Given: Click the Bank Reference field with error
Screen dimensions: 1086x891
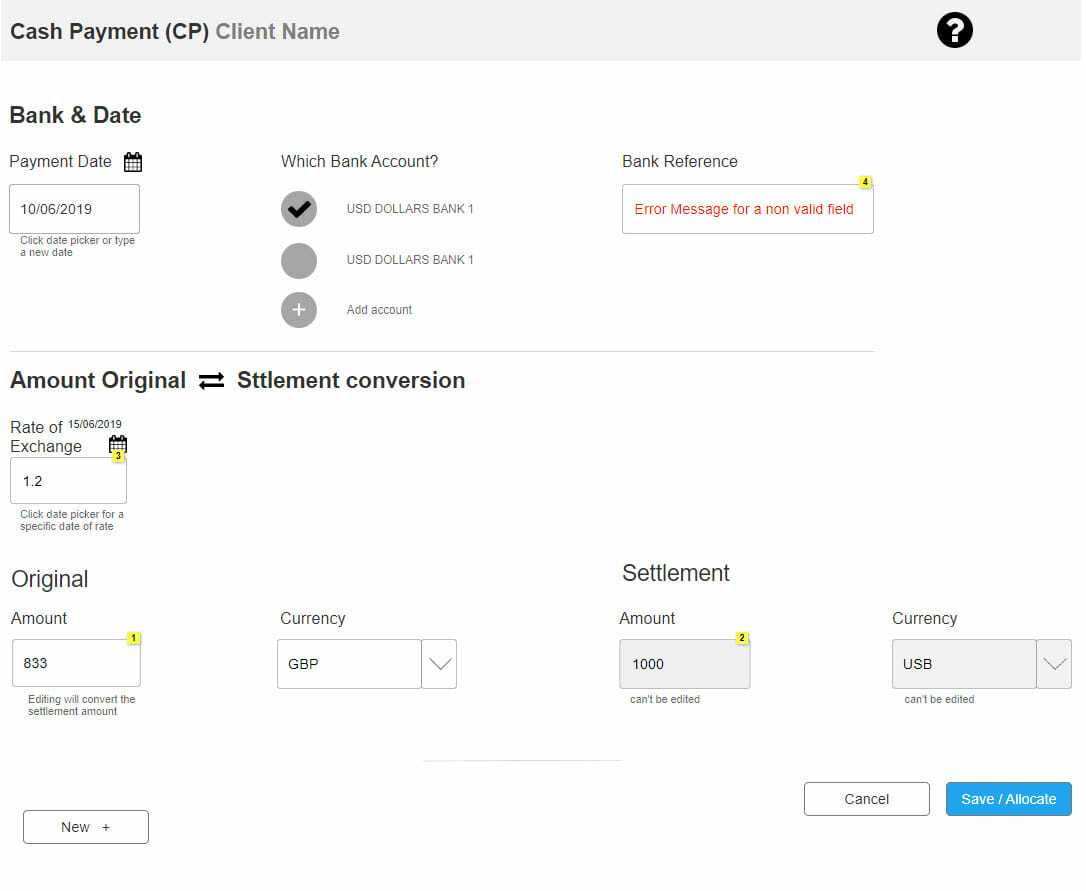Looking at the screenshot, I should click(x=747, y=209).
